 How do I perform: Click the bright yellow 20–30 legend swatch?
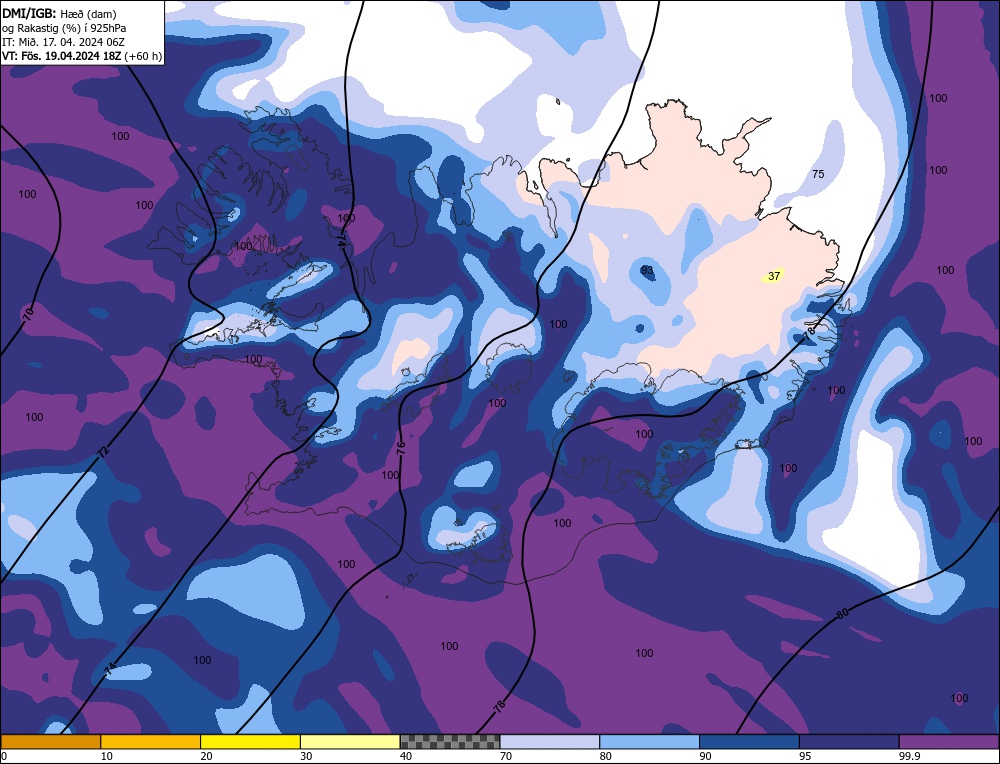(x=251, y=742)
